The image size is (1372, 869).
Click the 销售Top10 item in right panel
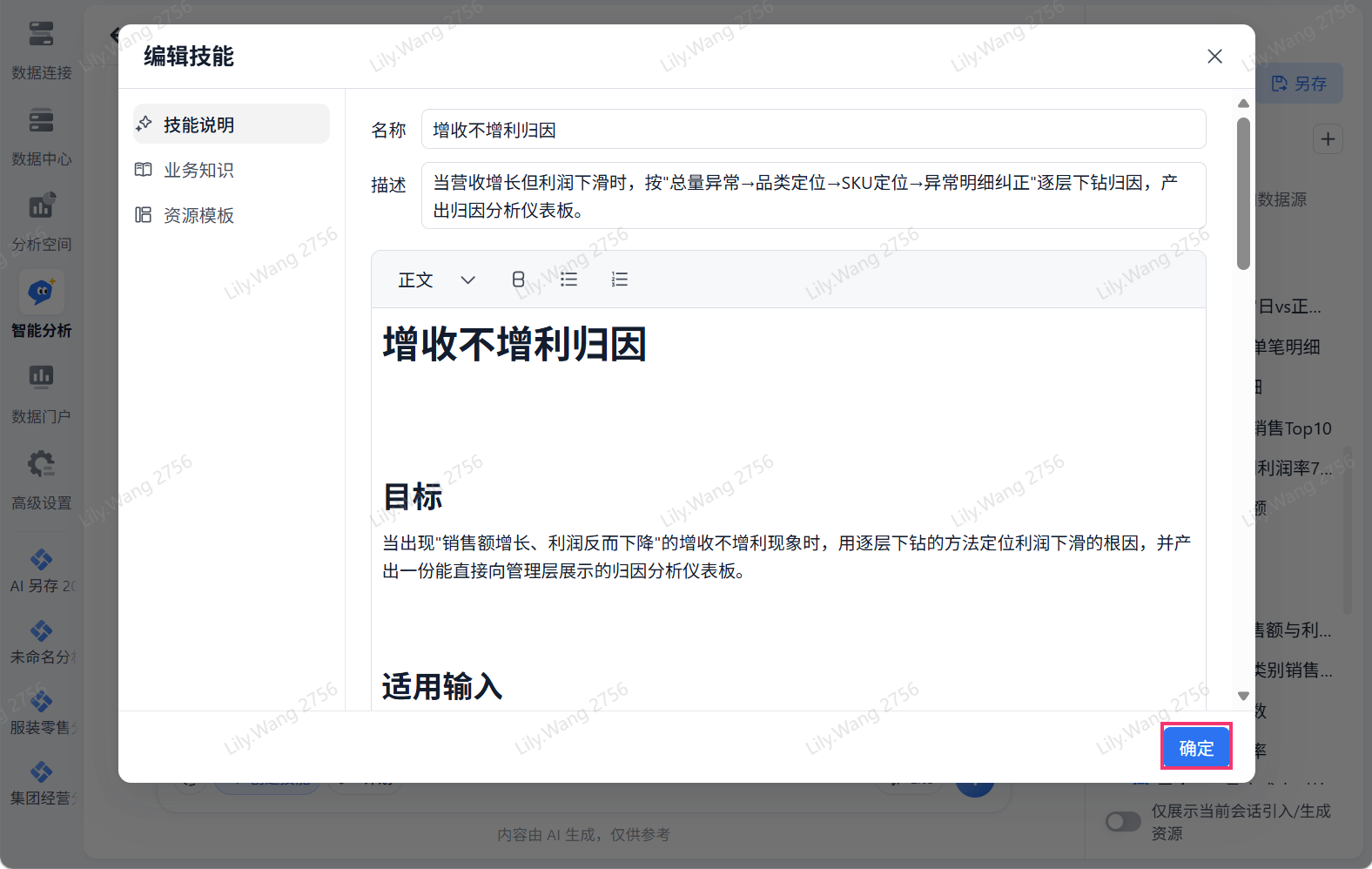[x=1293, y=428]
